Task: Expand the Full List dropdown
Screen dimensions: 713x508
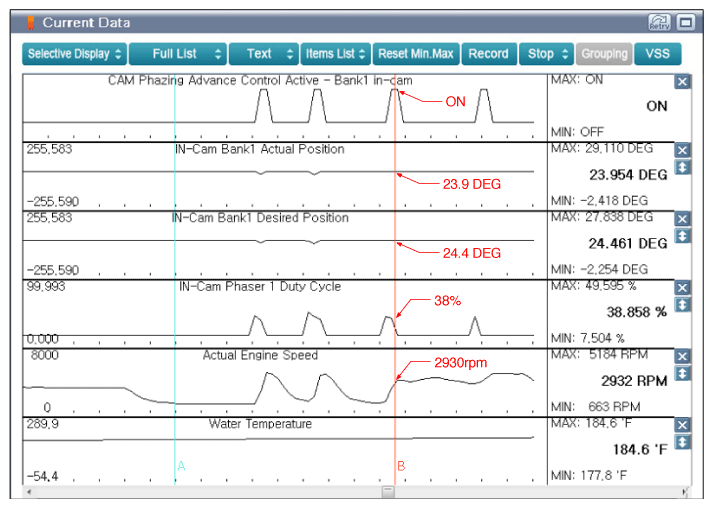Action: [x=177, y=54]
